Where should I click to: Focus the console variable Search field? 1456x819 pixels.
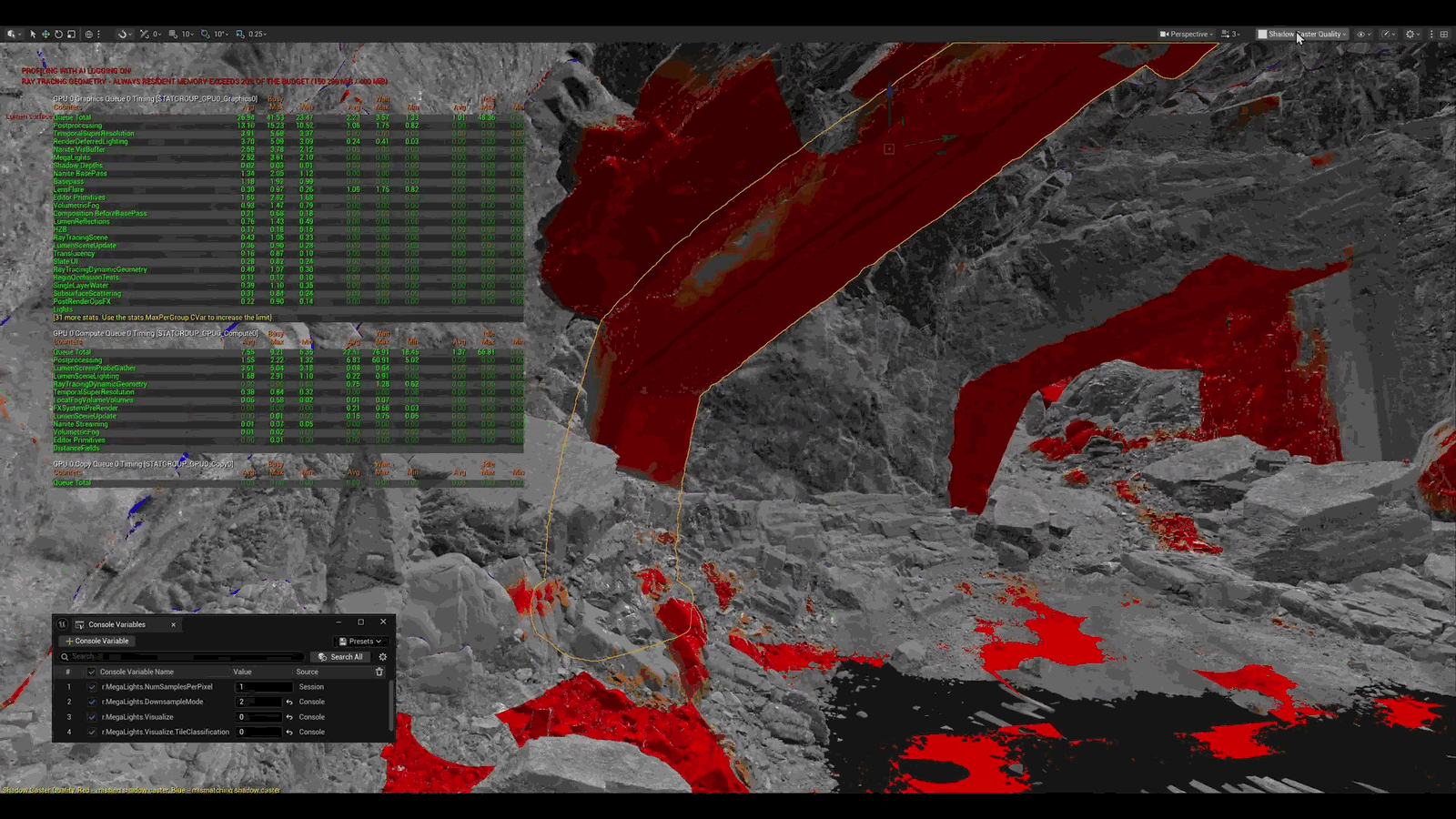[182, 657]
